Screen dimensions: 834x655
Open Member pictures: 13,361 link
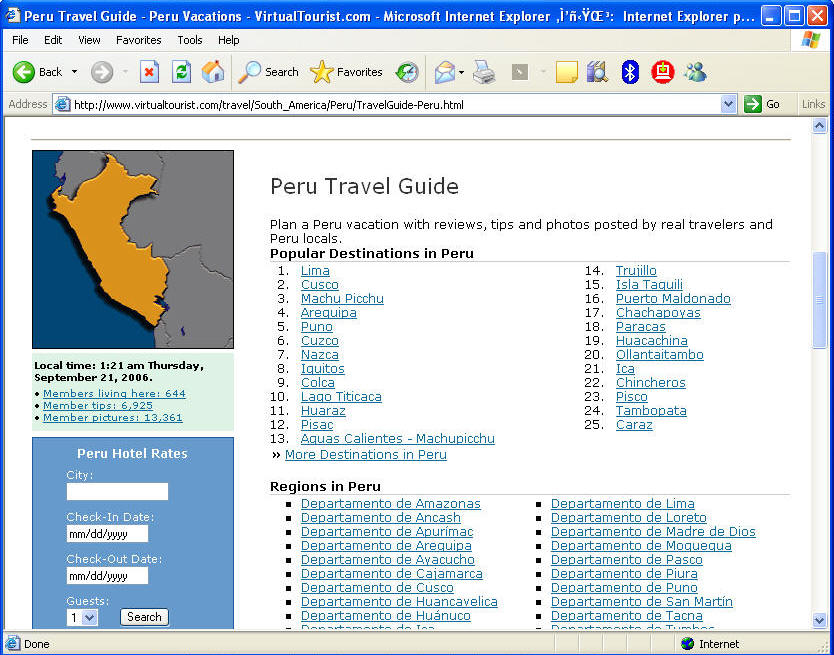pos(112,418)
